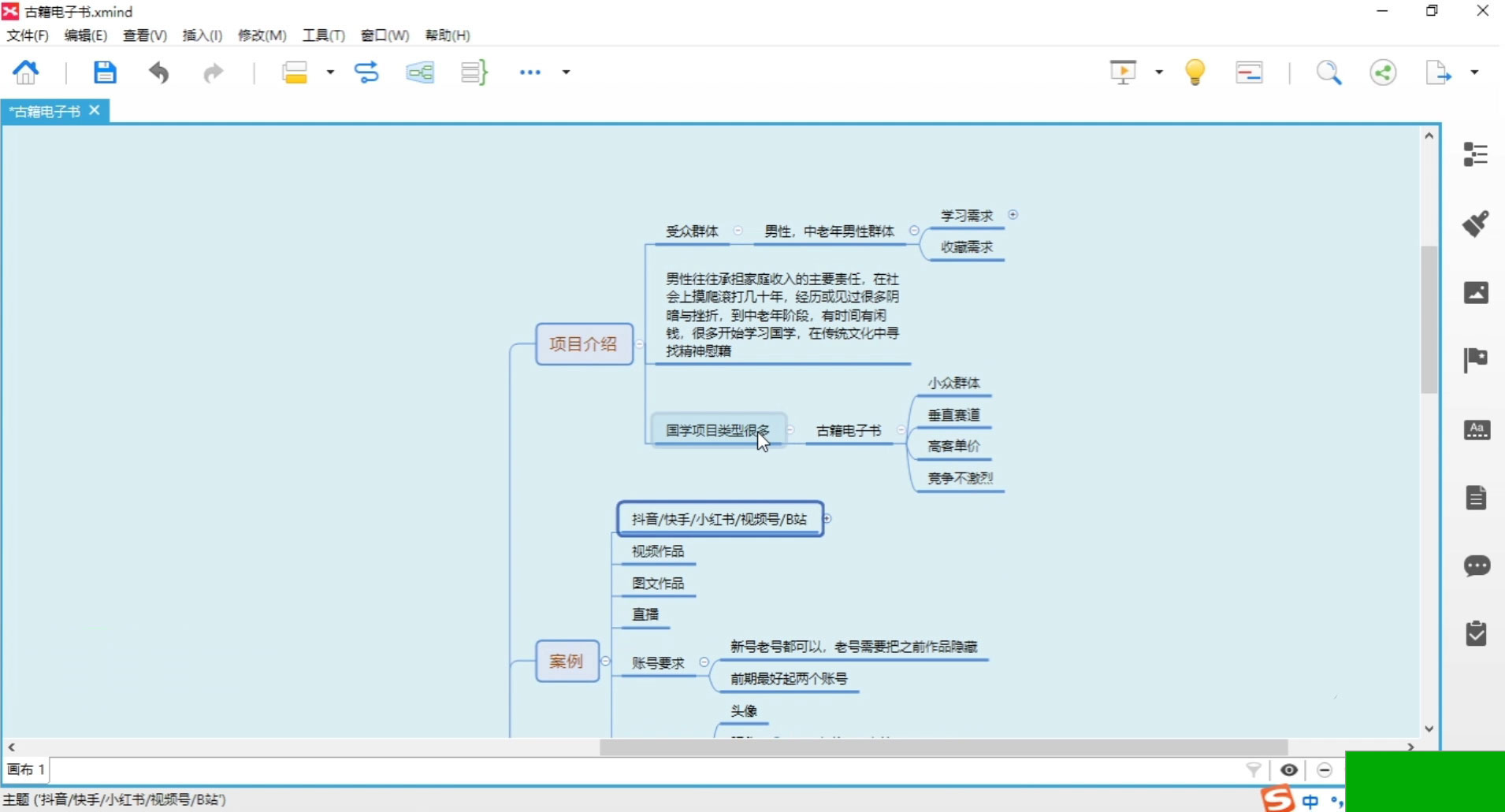Image resolution: width=1505 pixels, height=812 pixels.
Task: Open the Gantt chart view icon
Action: [1250, 72]
